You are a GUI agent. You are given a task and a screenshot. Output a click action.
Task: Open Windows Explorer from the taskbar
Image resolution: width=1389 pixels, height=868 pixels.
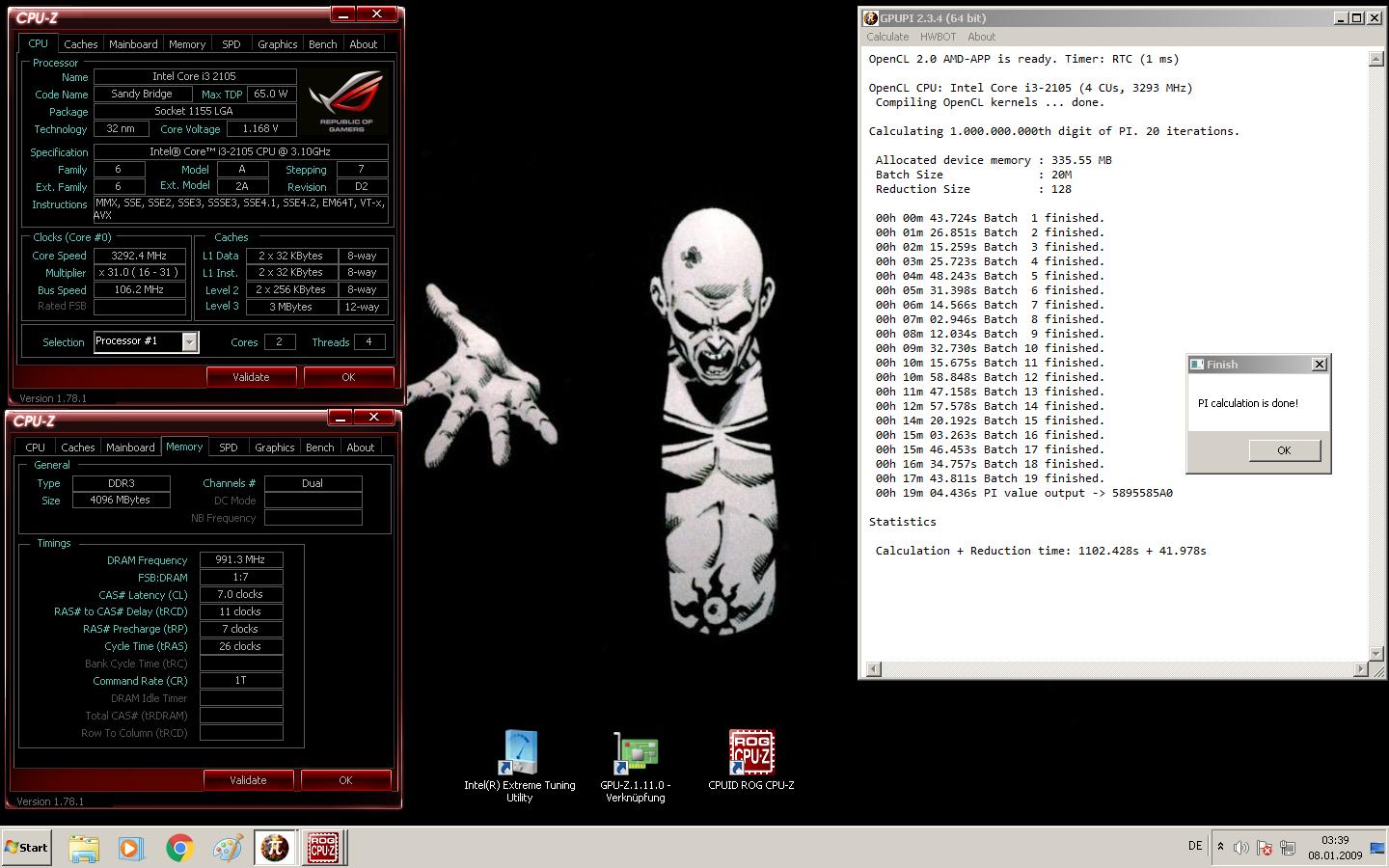(x=84, y=848)
